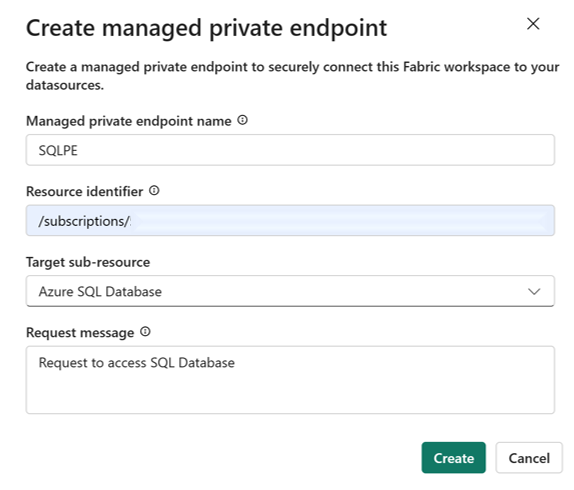
Task: Click the 'Resource identifier' label text
Action: click(85, 191)
